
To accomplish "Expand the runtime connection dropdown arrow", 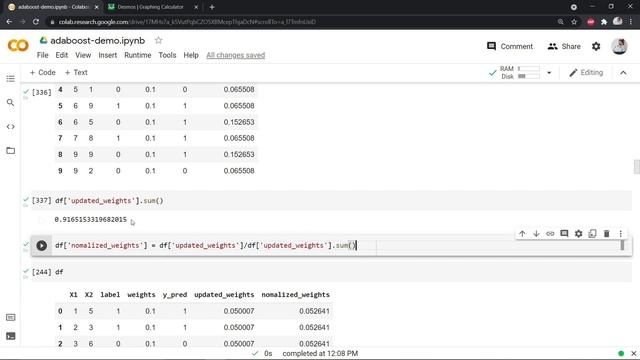I will 549,73.
